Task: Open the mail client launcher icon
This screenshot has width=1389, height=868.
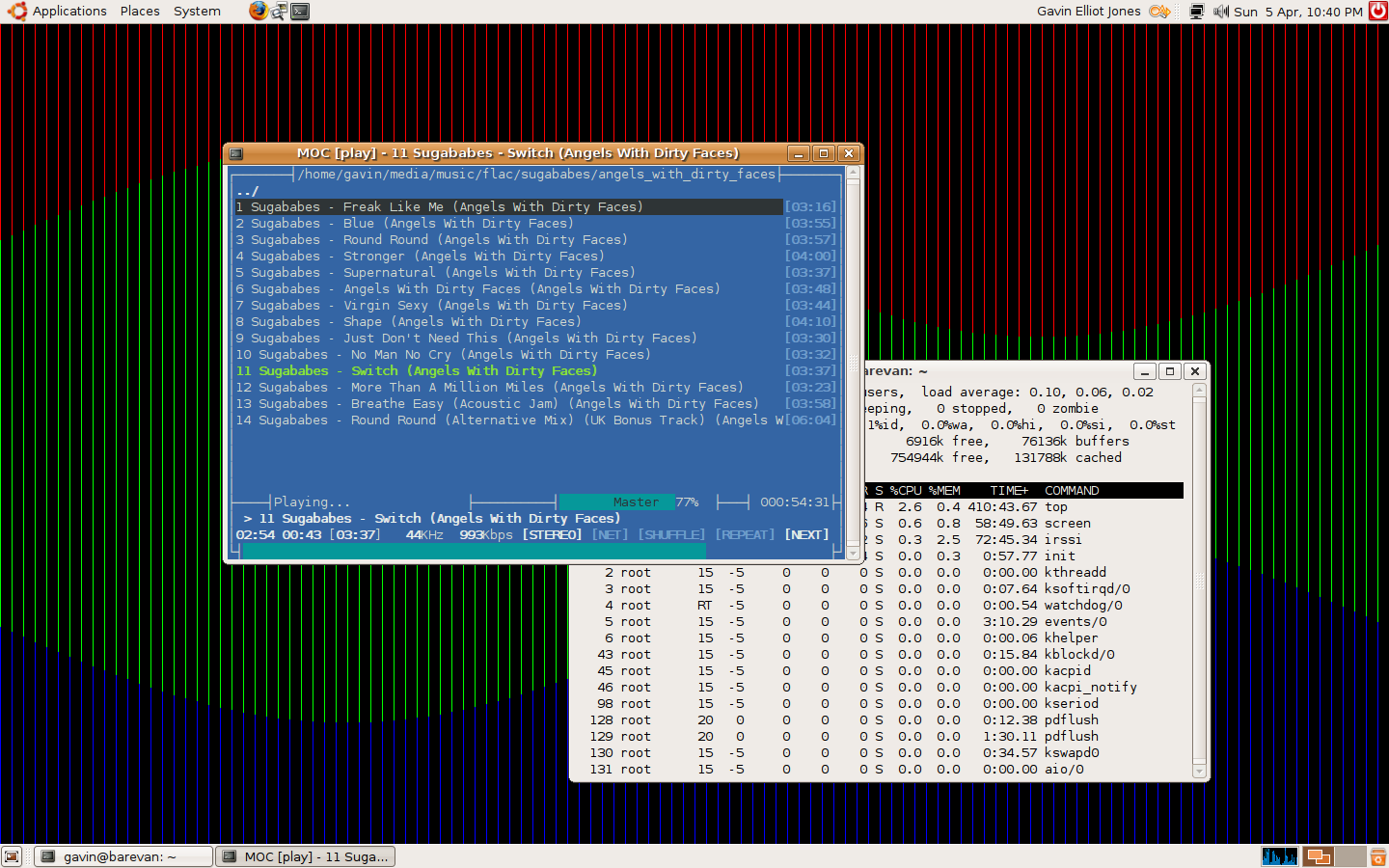Action: (280, 12)
